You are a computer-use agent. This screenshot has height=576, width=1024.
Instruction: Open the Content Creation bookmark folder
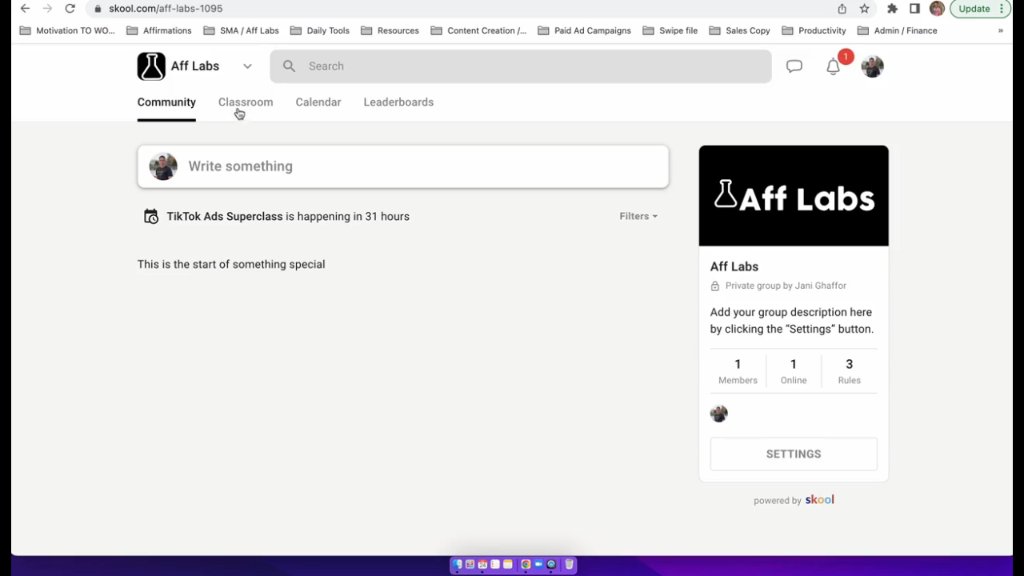click(x=478, y=31)
